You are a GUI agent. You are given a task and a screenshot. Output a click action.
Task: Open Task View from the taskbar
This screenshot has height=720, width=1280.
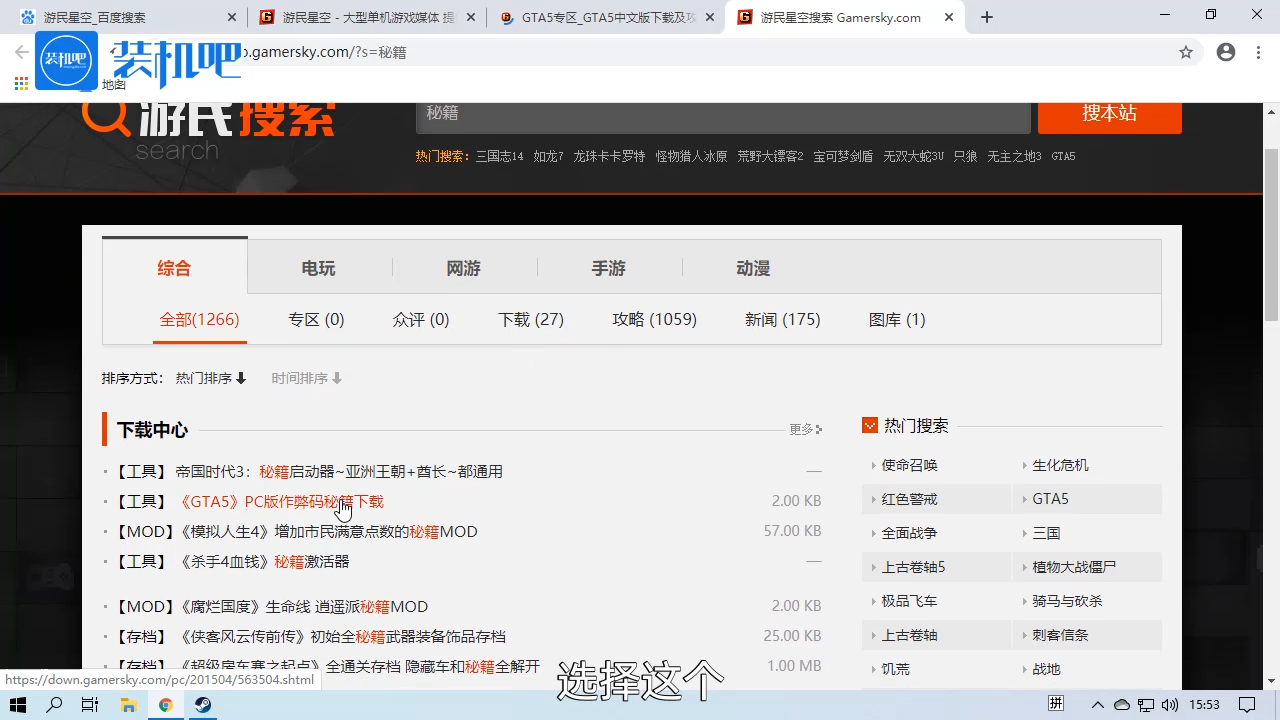pos(89,705)
